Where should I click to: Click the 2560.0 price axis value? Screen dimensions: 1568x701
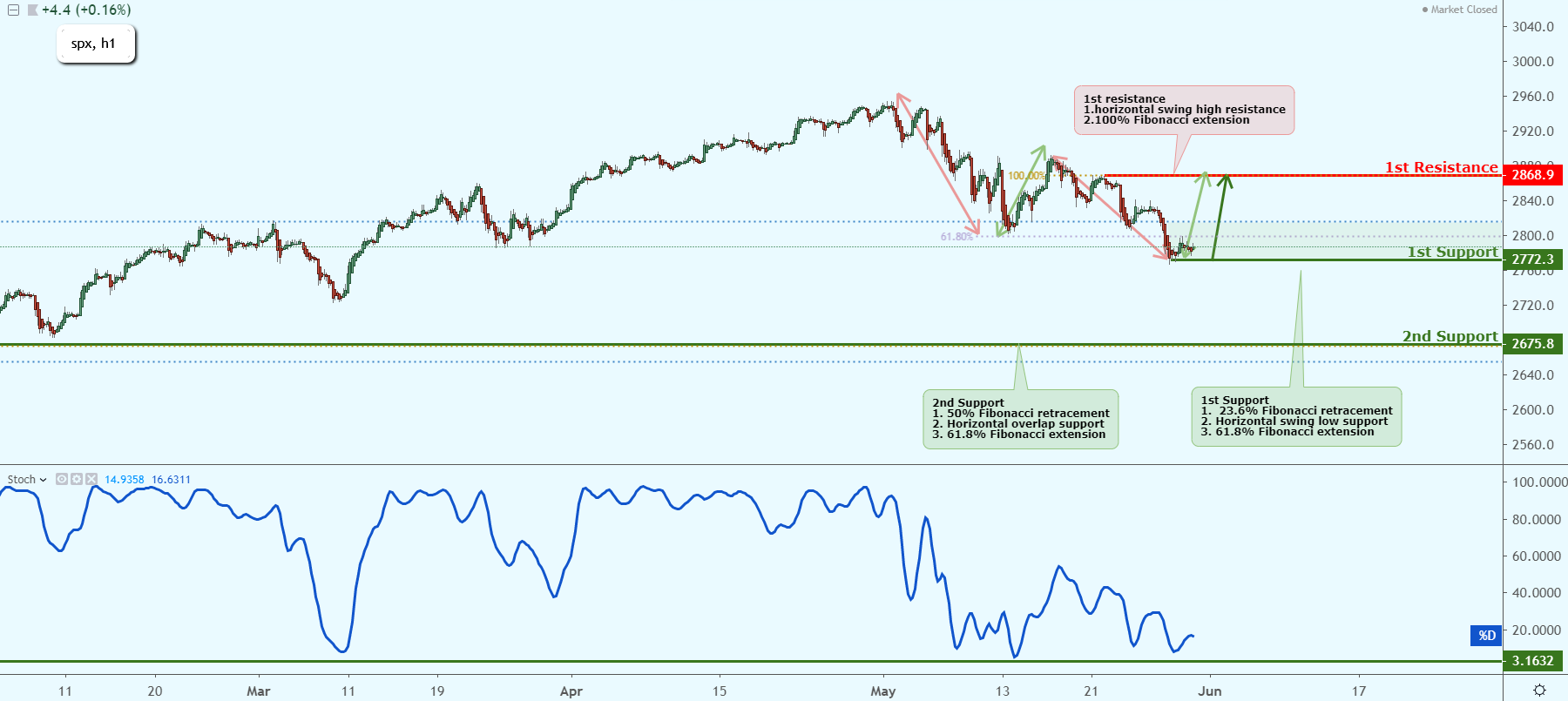tap(1533, 445)
